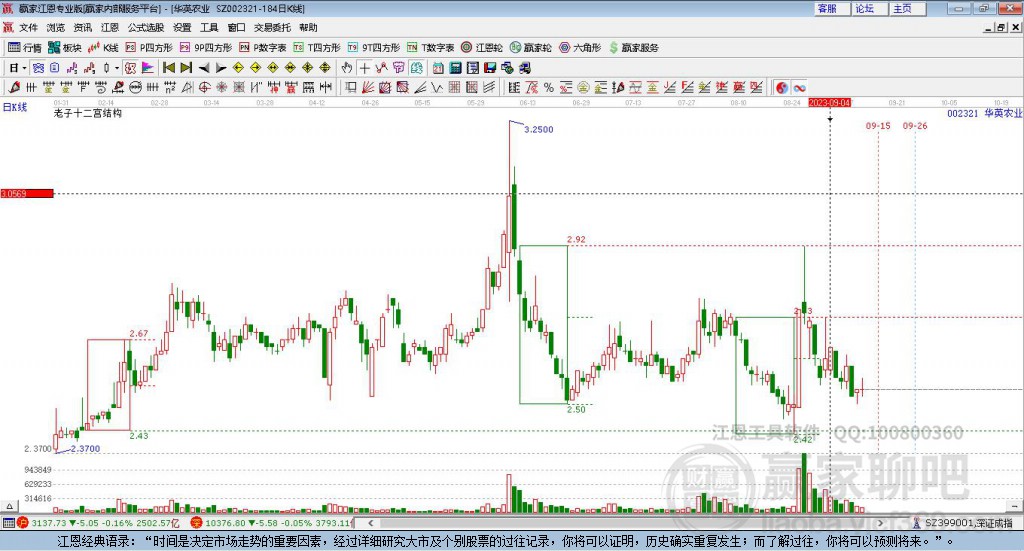Select the zigzag wave line tool
Screen dimensions: 1024x551
point(437,87)
